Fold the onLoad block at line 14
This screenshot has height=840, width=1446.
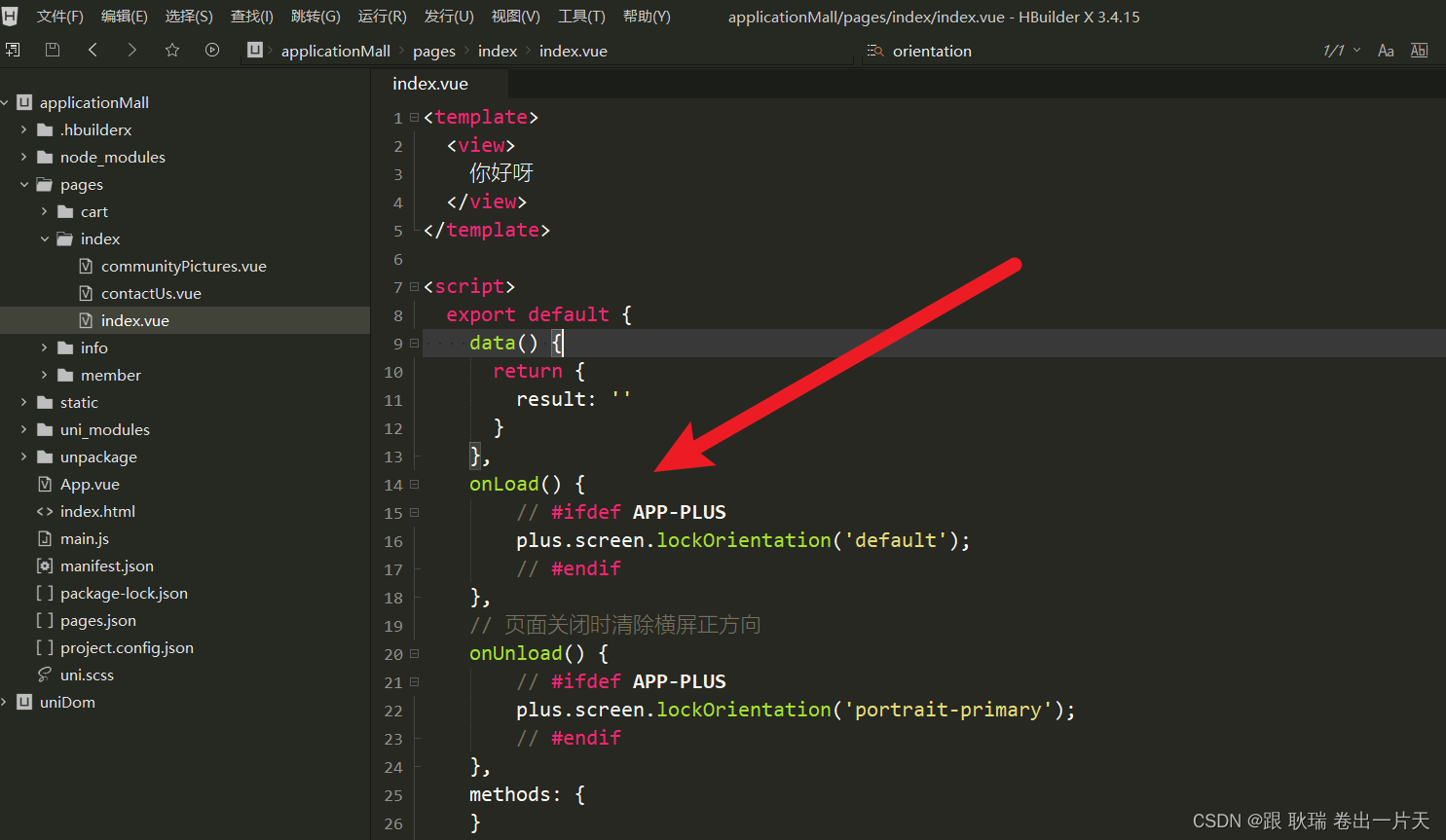click(415, 484)
